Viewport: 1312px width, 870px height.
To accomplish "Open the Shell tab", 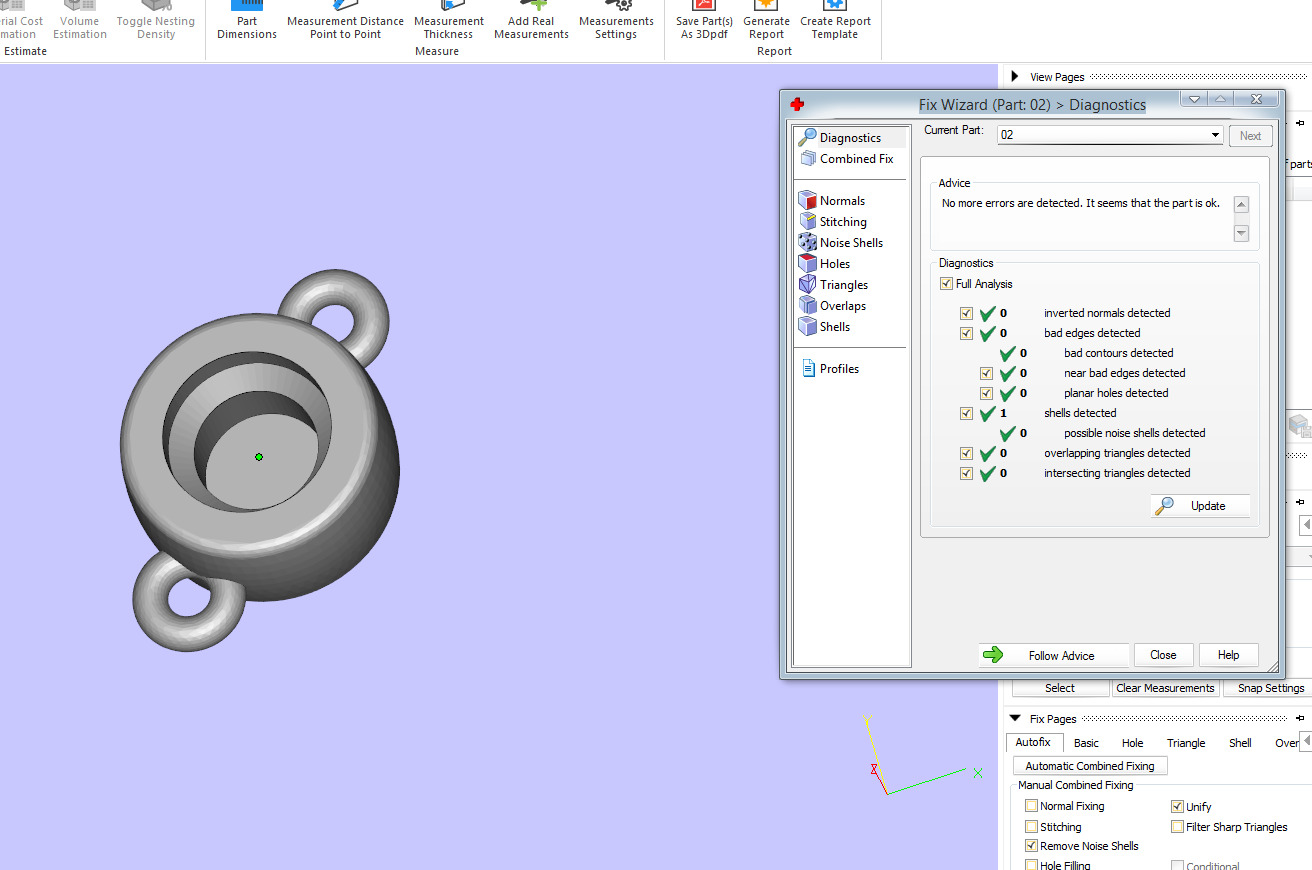I will (x=1240, y=743).
